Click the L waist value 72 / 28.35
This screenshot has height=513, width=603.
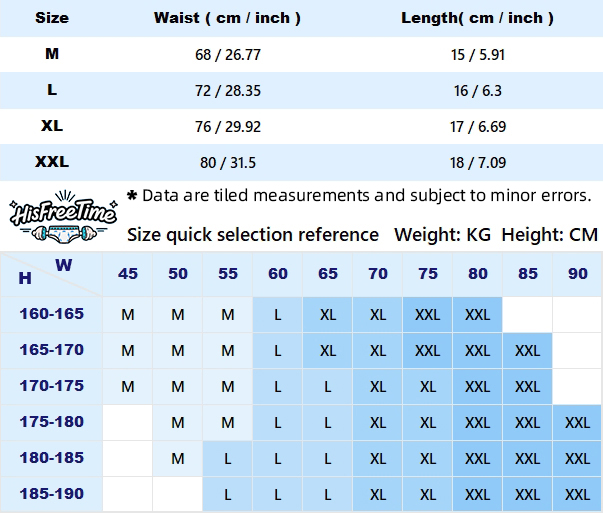[x=228, y=91]
